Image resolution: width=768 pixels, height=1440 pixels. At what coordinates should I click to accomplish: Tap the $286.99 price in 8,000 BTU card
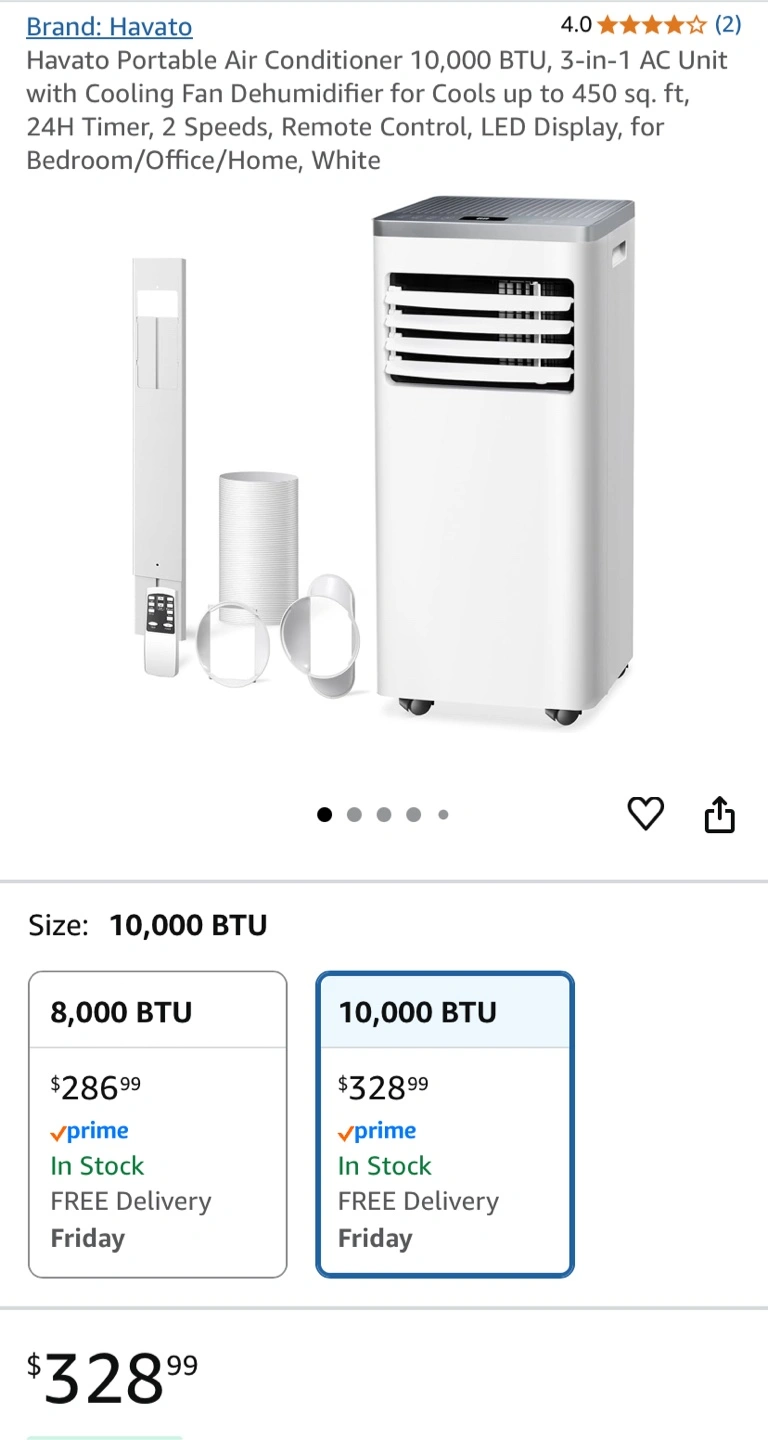coord(96,1087)
